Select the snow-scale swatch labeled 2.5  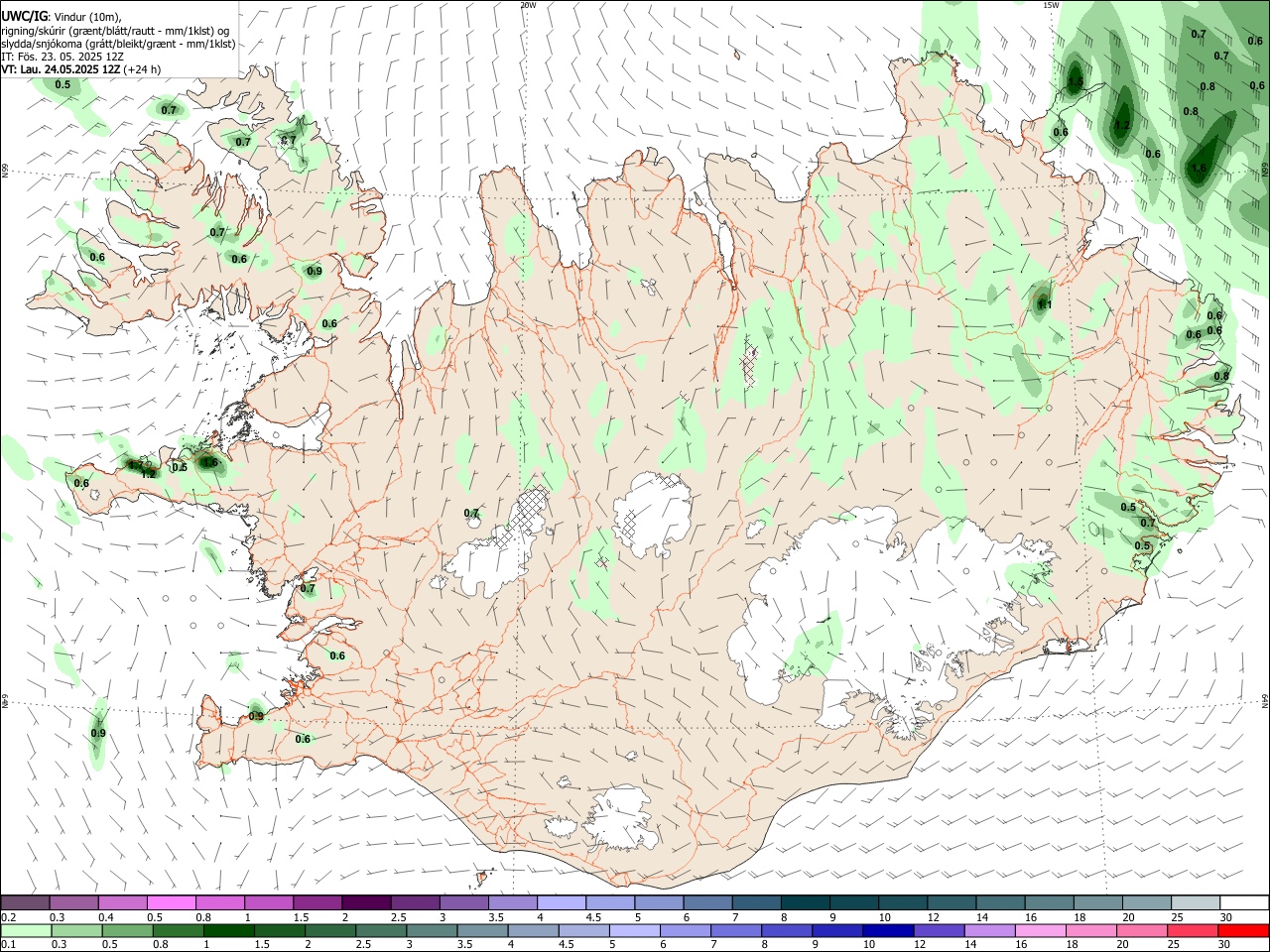[x=414, y=902]
